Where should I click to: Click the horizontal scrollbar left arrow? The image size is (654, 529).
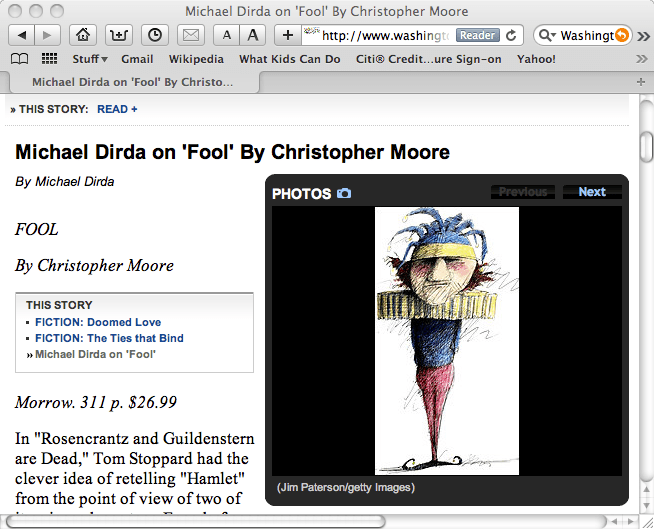tap(614, 521)
